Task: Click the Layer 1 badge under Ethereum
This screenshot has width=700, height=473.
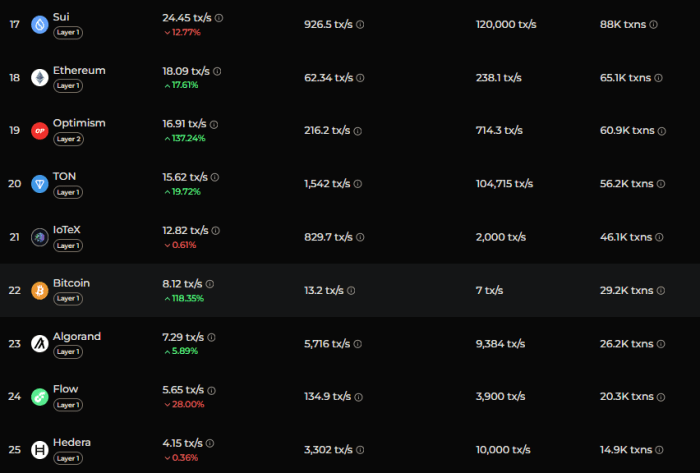Action: pos(68,86)
